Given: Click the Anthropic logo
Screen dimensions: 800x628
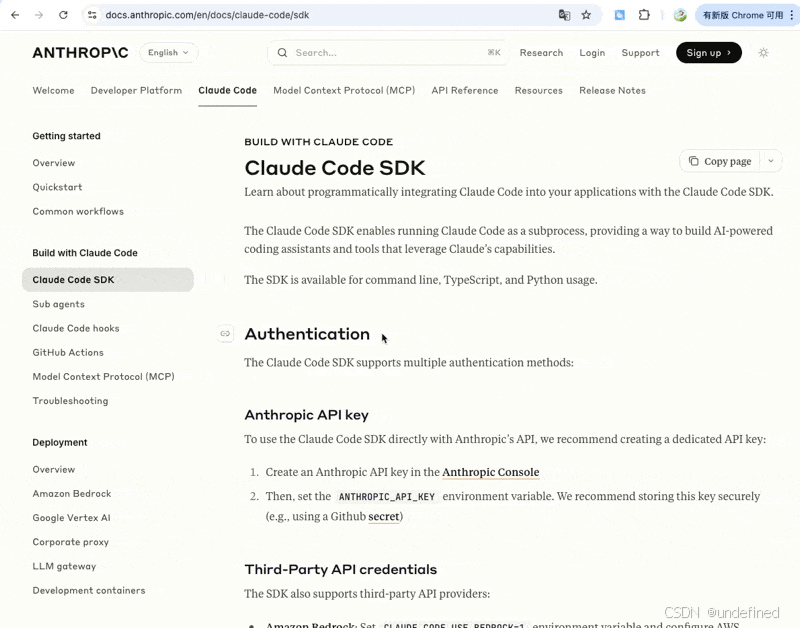Looking at the screenshot, I should click(x=80, y=53).
